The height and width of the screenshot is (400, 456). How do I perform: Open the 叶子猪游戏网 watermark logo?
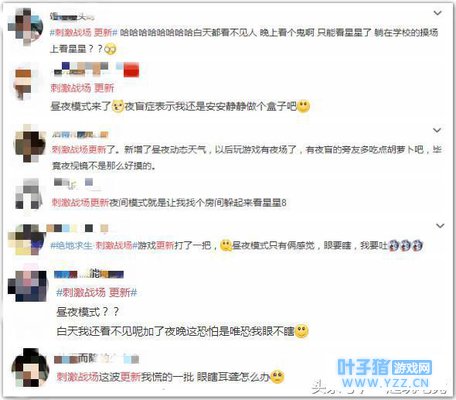point(385,373)
